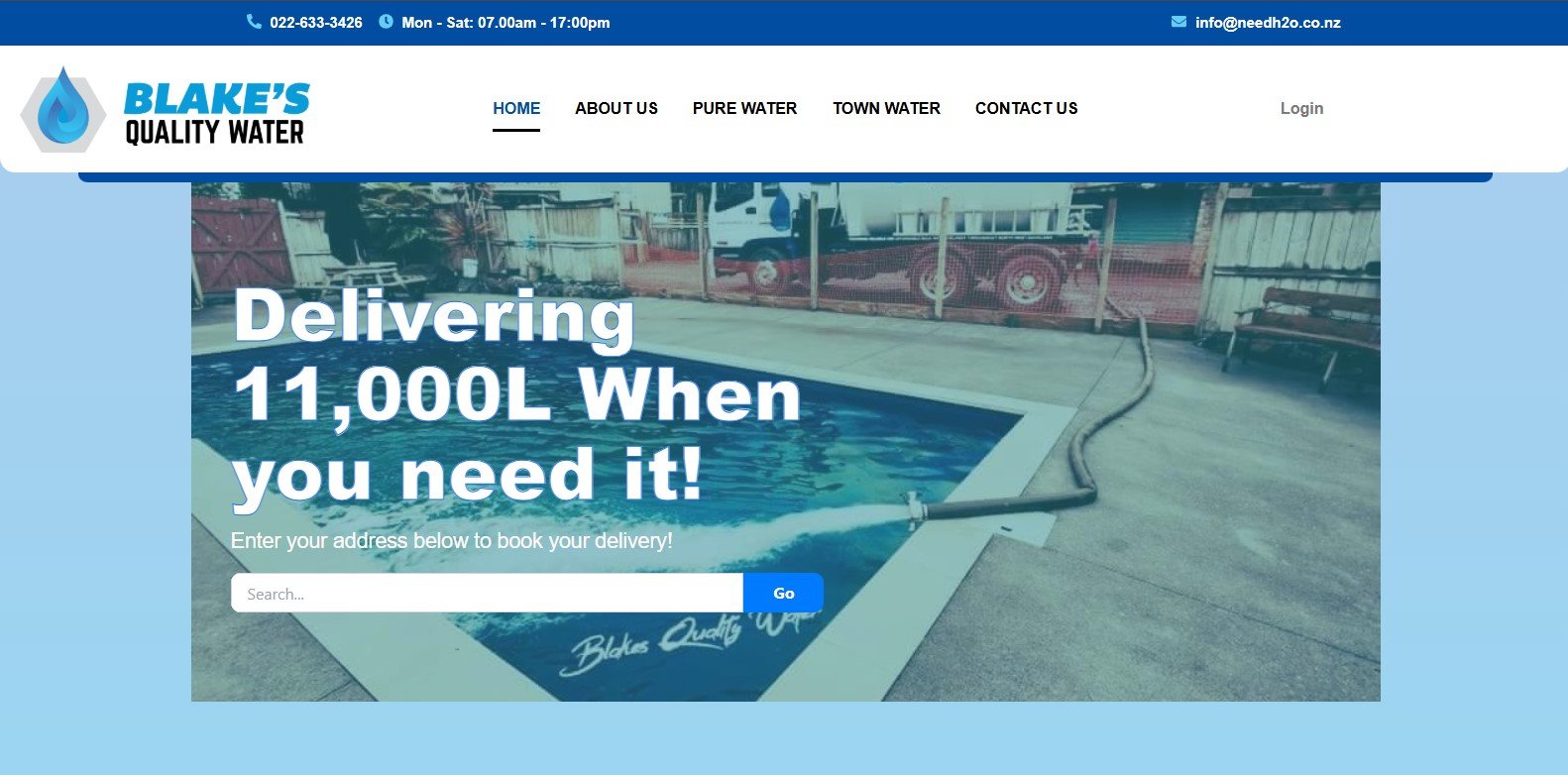Open the PURE WATER menu item
This screenshot has height=775, width=1568.
click(x=744, y=108)
